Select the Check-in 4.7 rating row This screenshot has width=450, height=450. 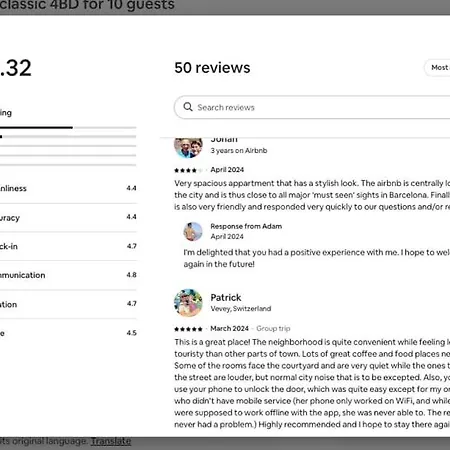click(68, 246)
